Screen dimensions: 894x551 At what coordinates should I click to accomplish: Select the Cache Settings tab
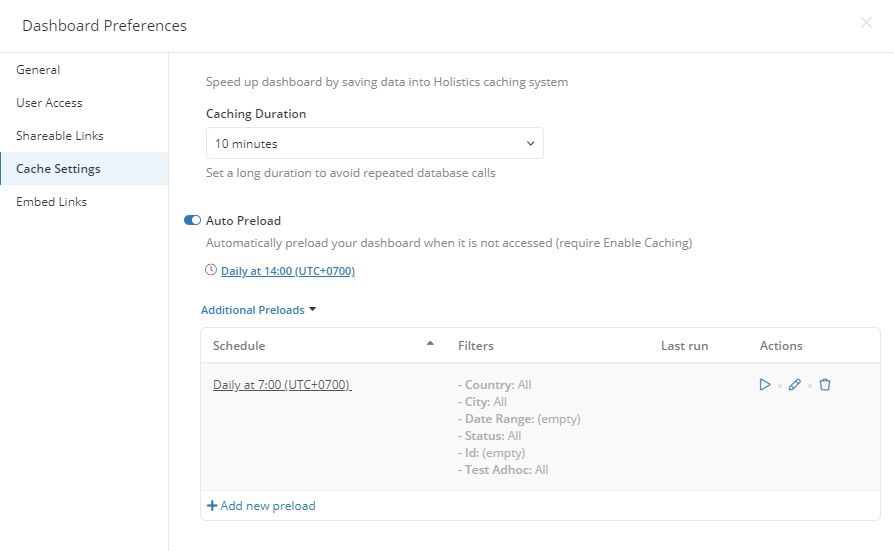tap(58, 169)
